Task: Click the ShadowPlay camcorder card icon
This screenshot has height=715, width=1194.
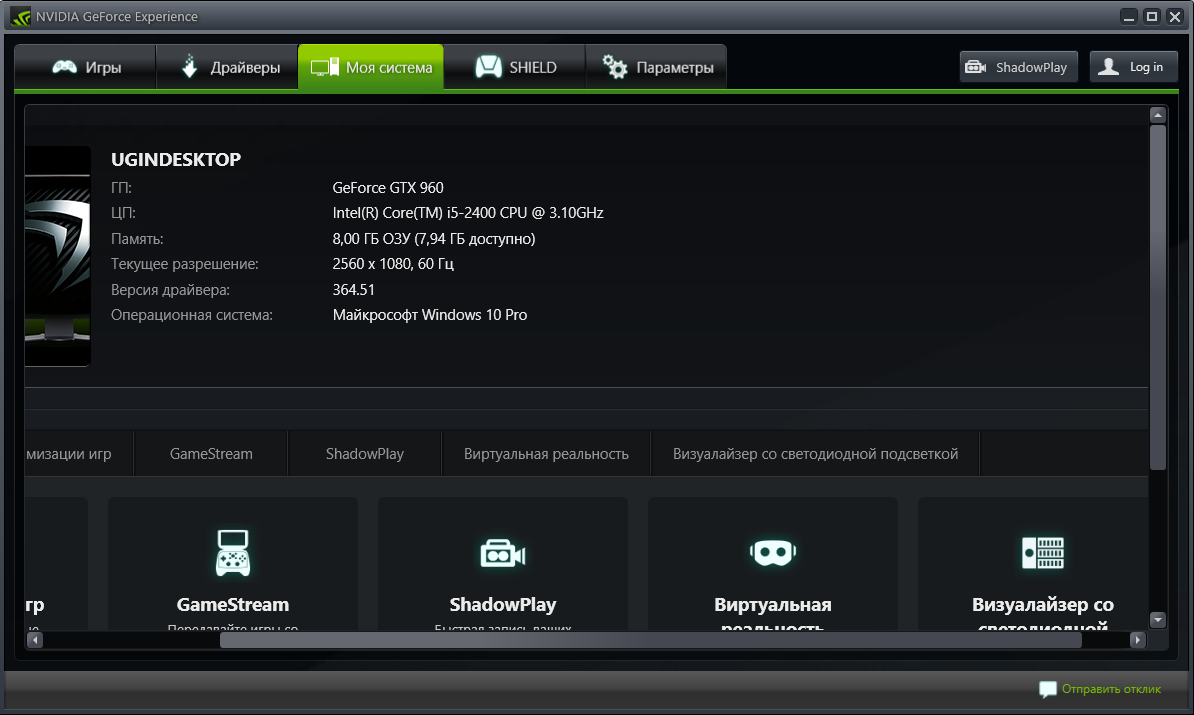Action: coord(503,554)
